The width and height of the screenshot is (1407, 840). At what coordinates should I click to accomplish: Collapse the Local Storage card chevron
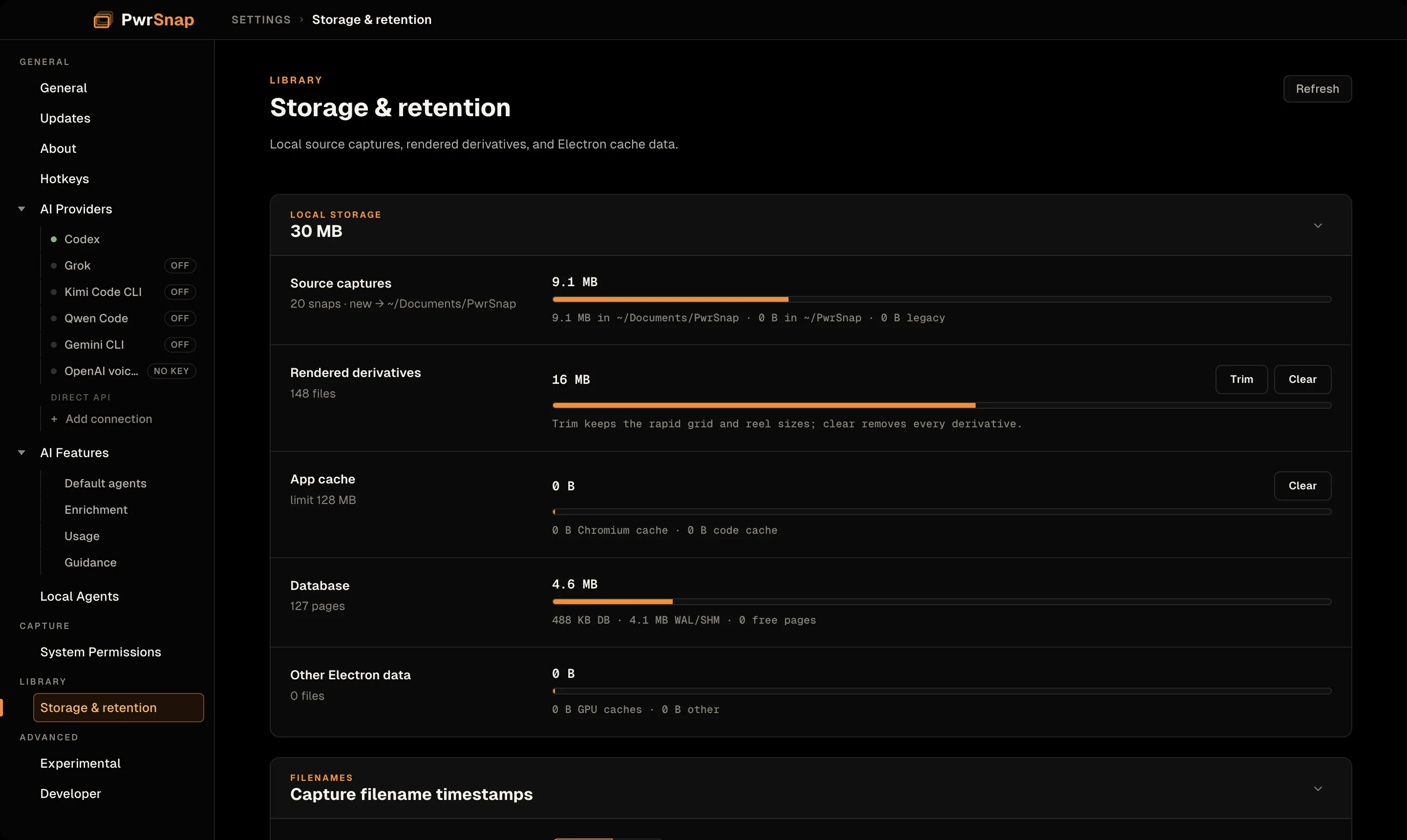[x=1318, y=225]
